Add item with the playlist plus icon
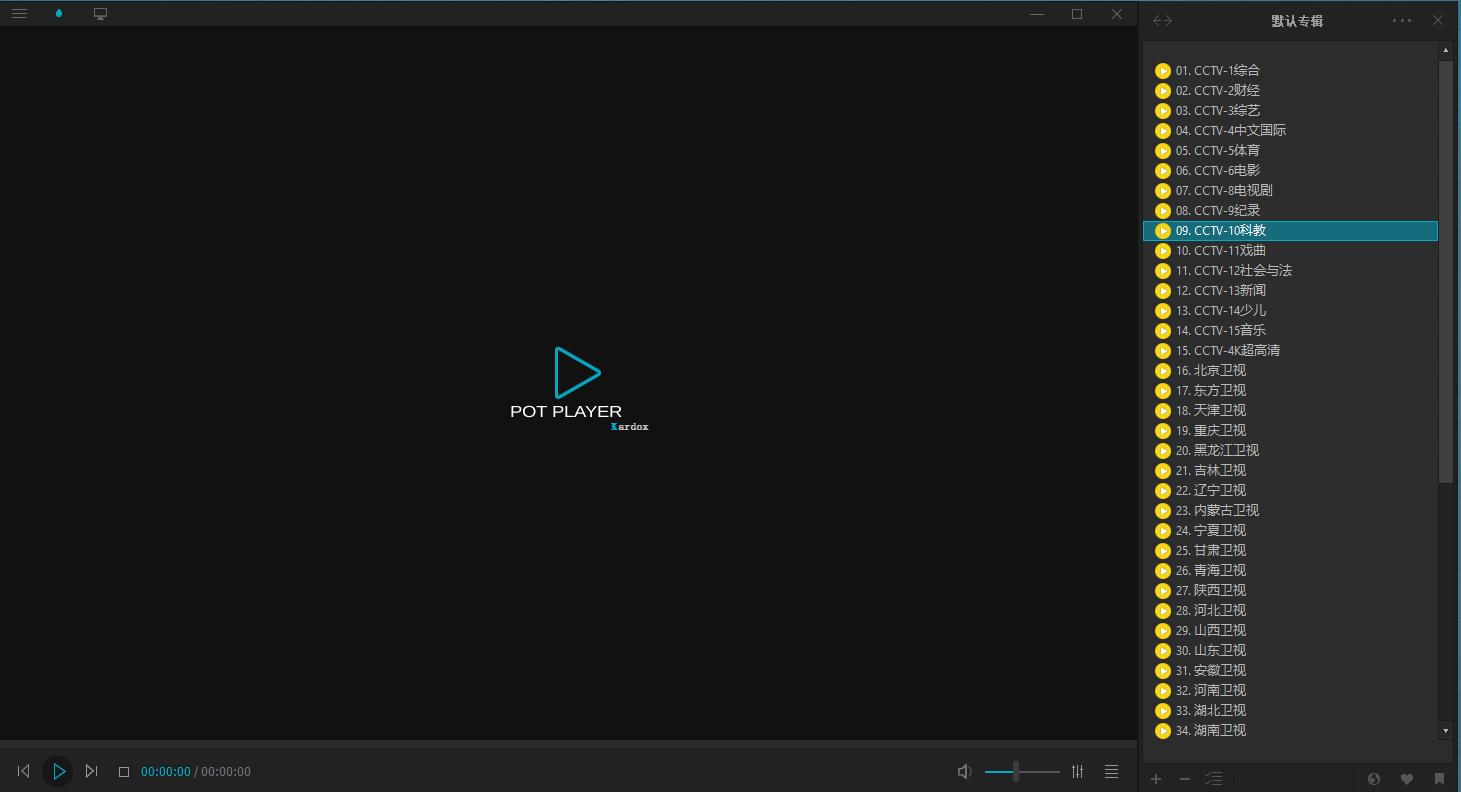1461x792 pixels. [x=1156, y=779]
